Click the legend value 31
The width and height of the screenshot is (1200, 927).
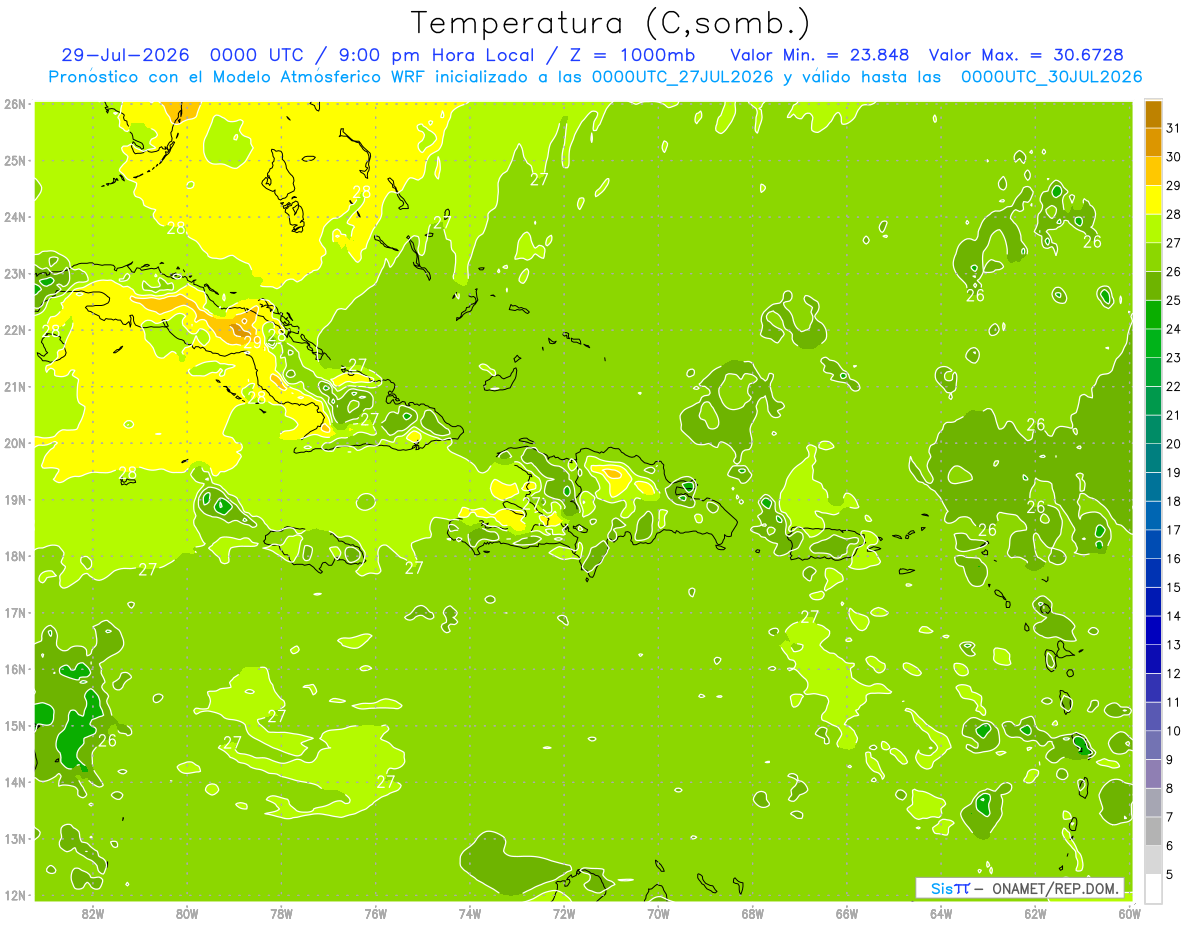[1173, 128]
